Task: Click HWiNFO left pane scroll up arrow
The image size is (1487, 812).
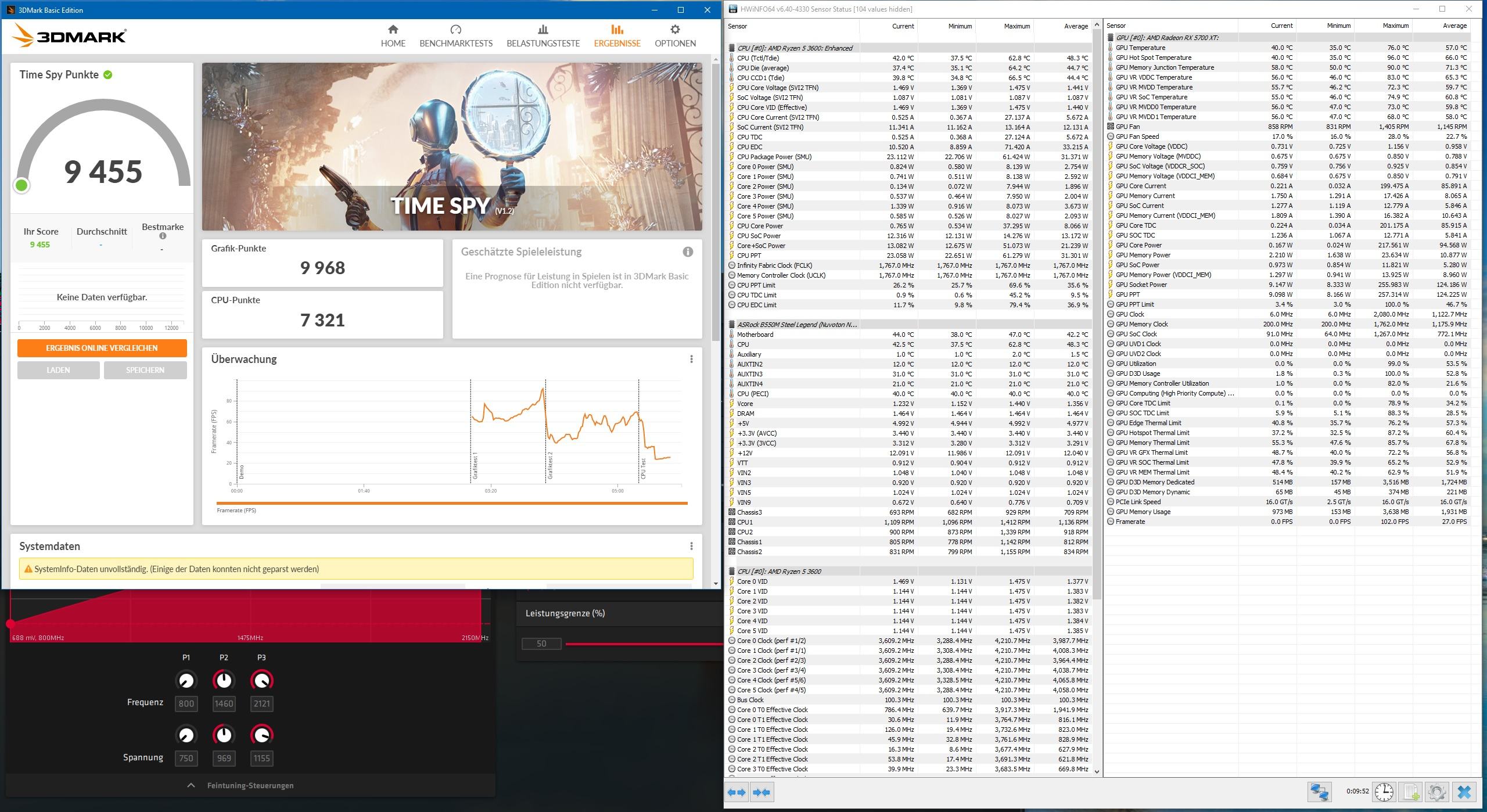Action: pyautogui.click(x=1097, y=25)
